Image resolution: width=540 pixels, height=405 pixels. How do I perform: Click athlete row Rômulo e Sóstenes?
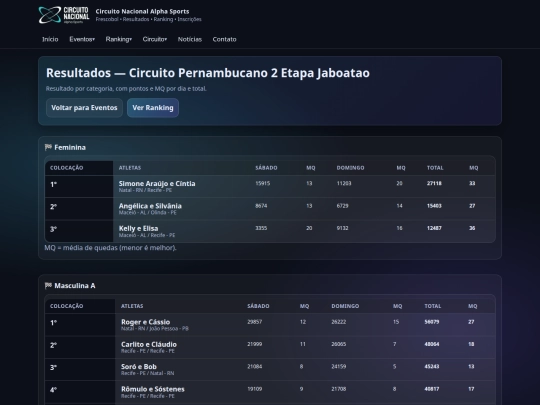click(x=270, y=392)
